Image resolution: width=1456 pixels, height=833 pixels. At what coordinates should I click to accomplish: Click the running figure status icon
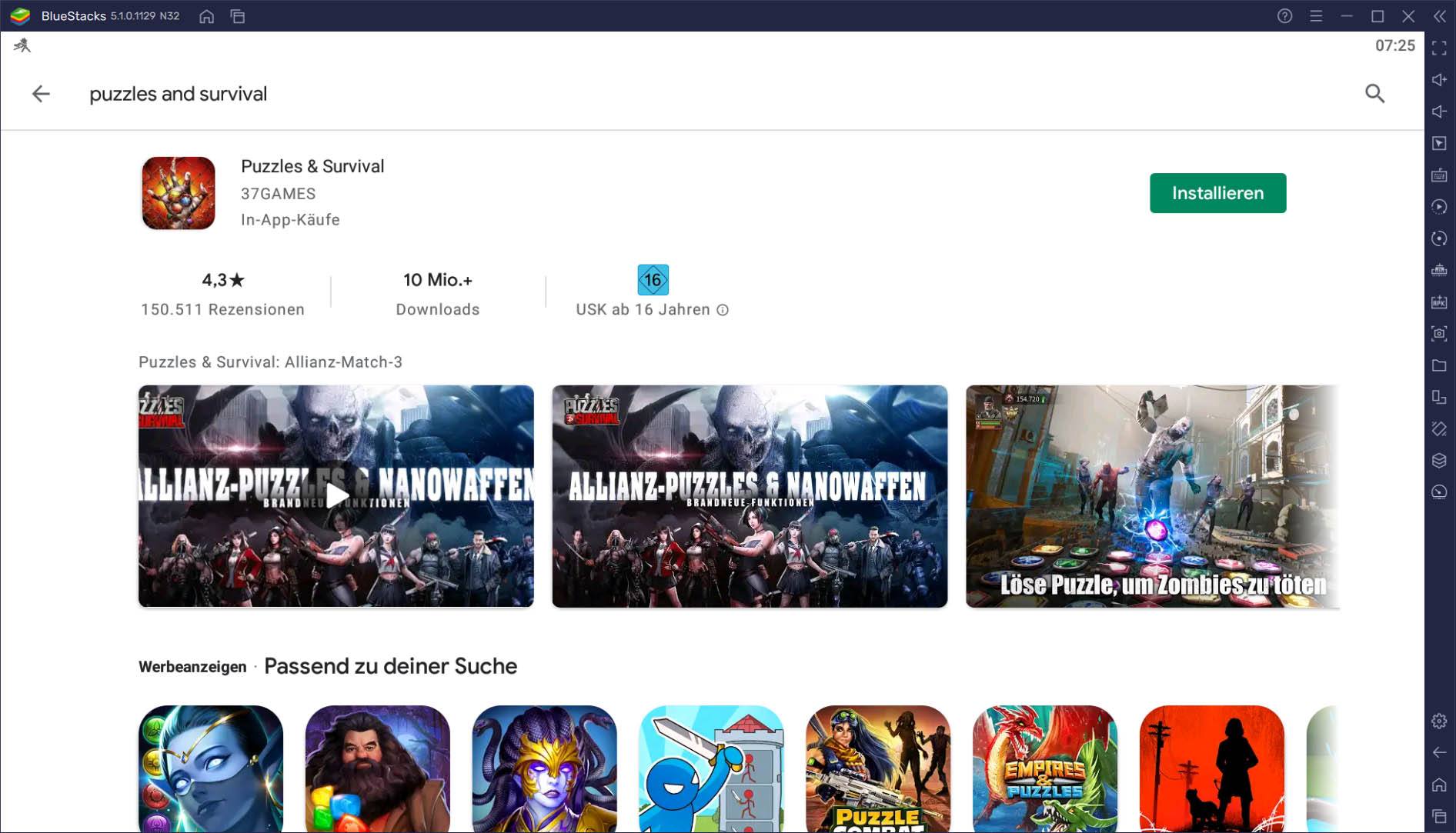[22, 46]
